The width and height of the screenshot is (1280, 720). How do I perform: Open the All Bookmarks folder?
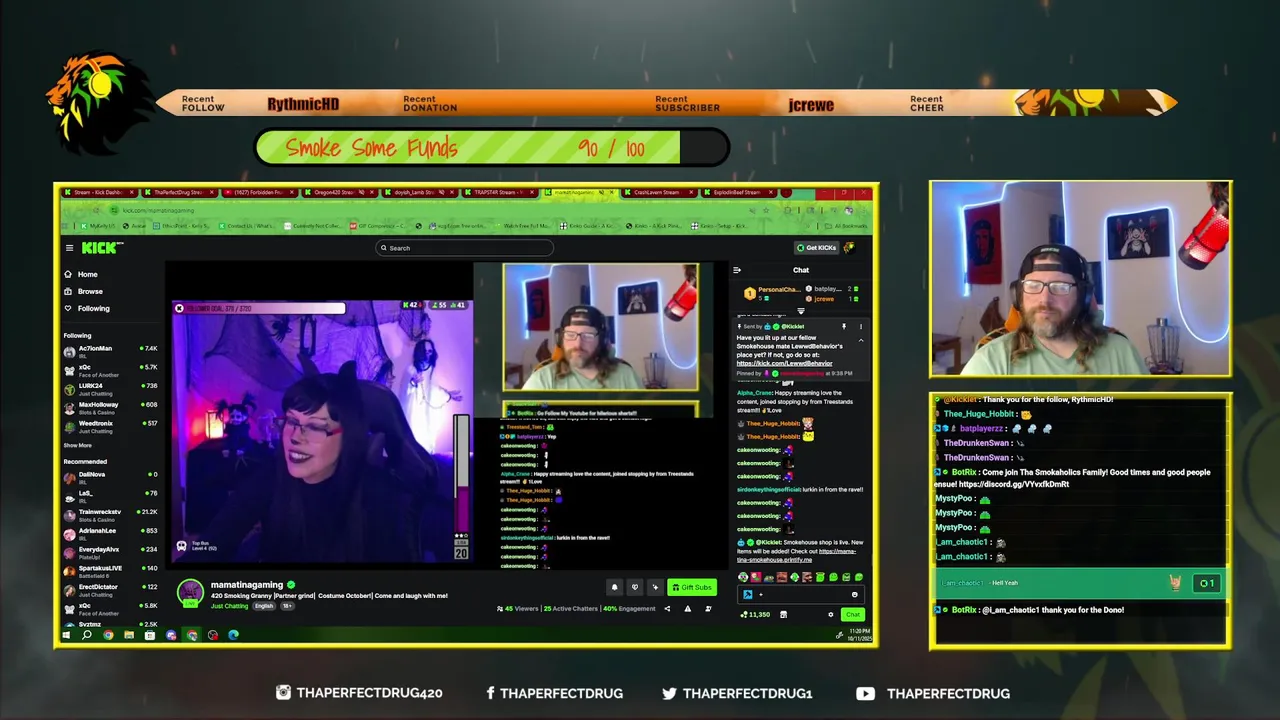click(847, 226)
